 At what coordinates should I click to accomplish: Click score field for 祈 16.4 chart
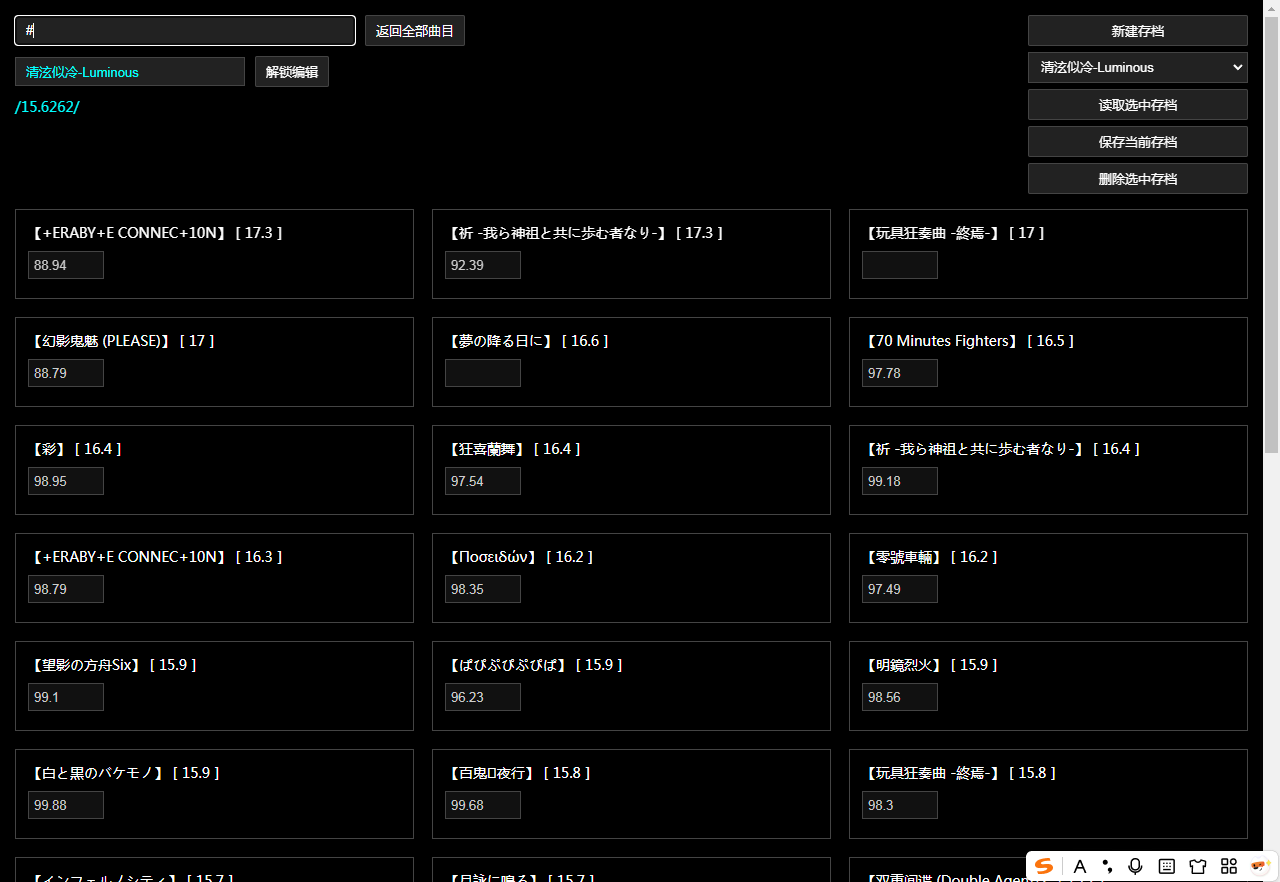(900, 481)
